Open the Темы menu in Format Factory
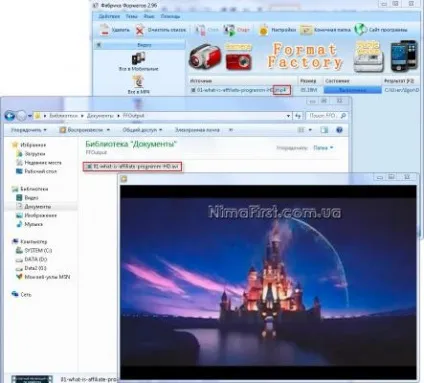Screen dimensions: 424x383 [x=131, y=16]
